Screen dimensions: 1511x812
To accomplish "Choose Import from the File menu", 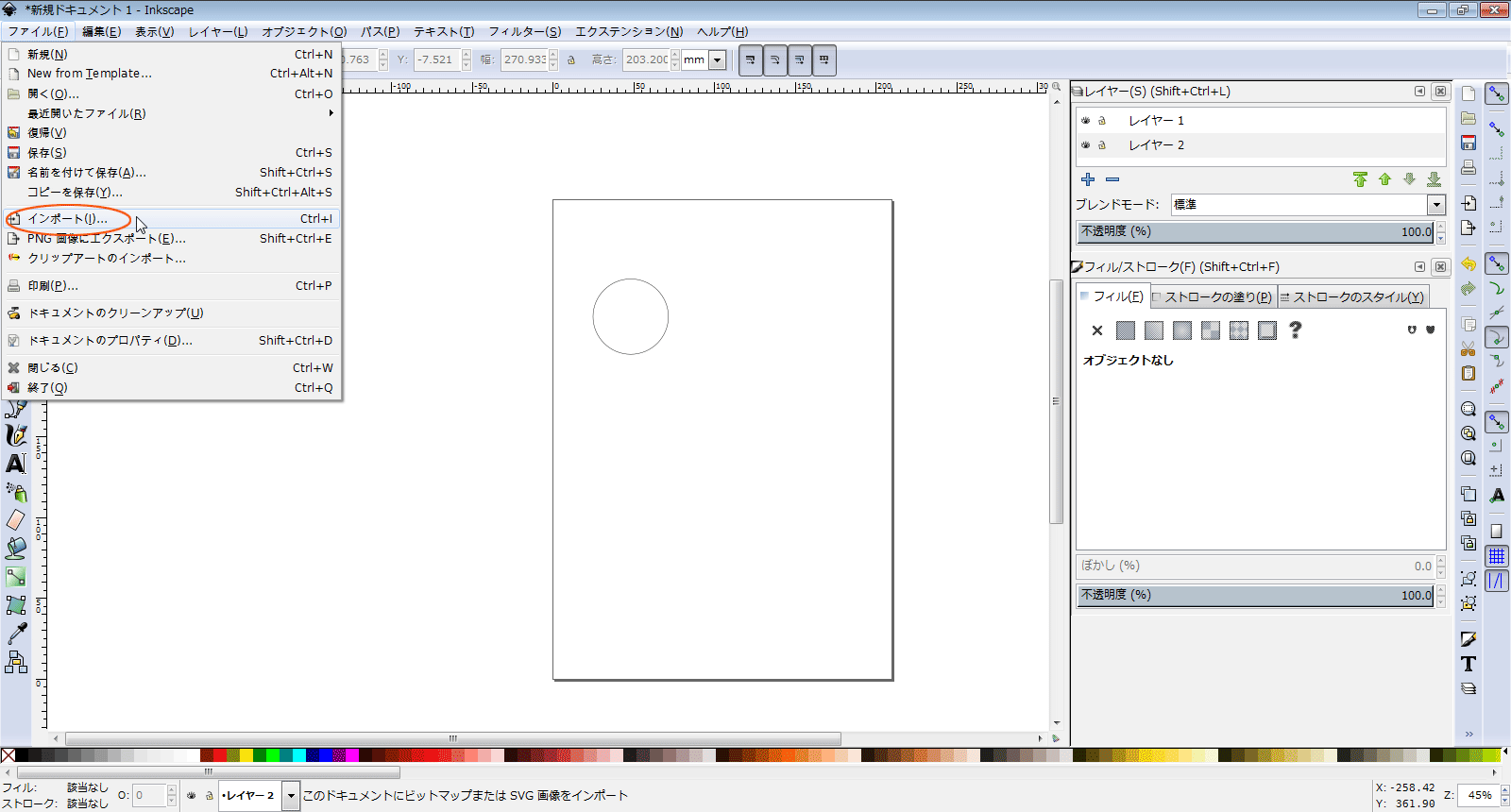I will pos(67,219).
